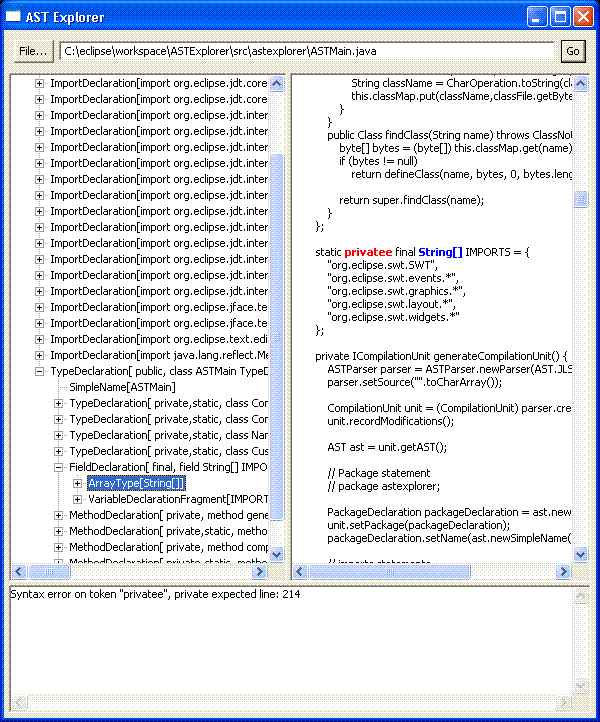Expand the java.lang.reflect ImportDeclaration node
Image resolution: width=600 pixels, height=722 pixels.
click(x=40, y=355)
